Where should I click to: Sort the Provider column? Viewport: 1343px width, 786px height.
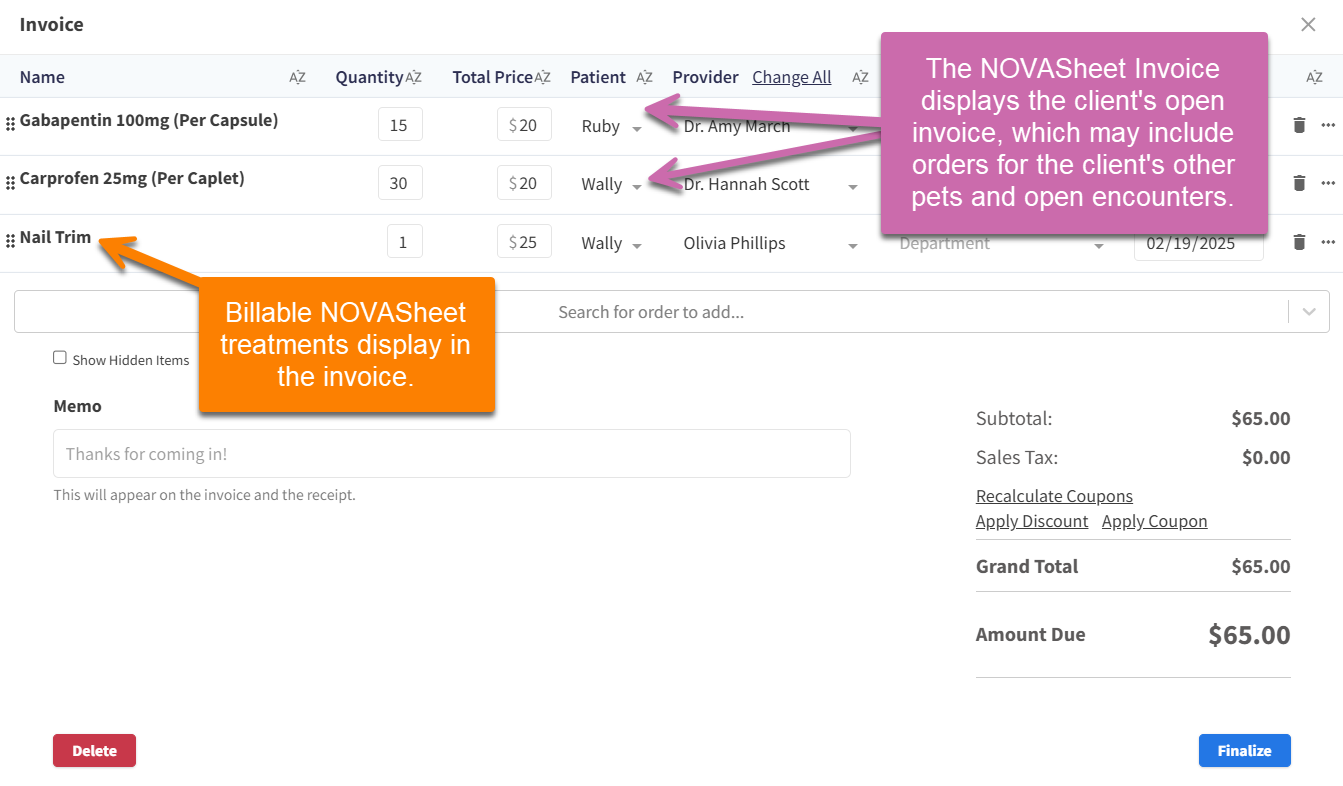pyautogui.click(x=860, y=76)
